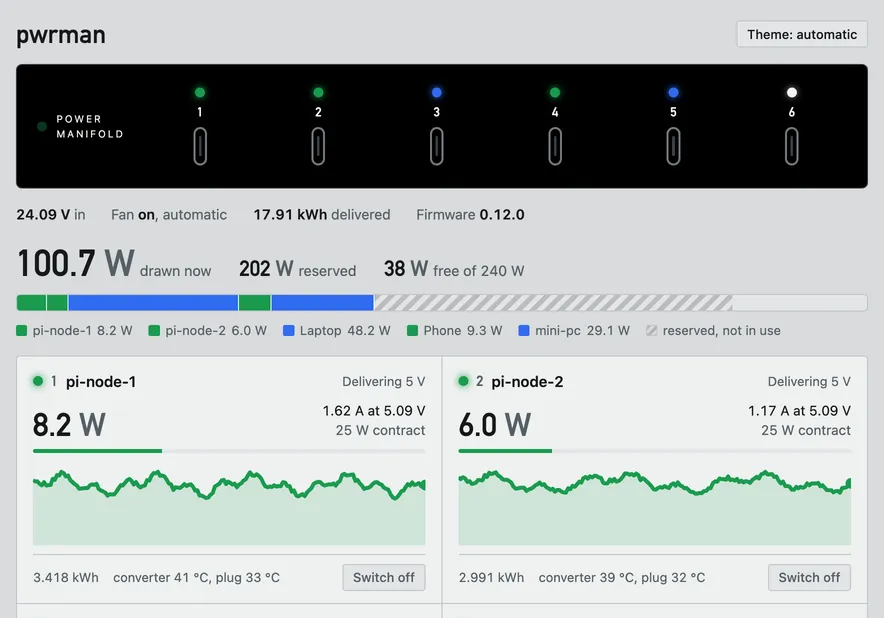Click the green LED above port 4
Viewport: 884px width, 618px height.
coord(555,92)
